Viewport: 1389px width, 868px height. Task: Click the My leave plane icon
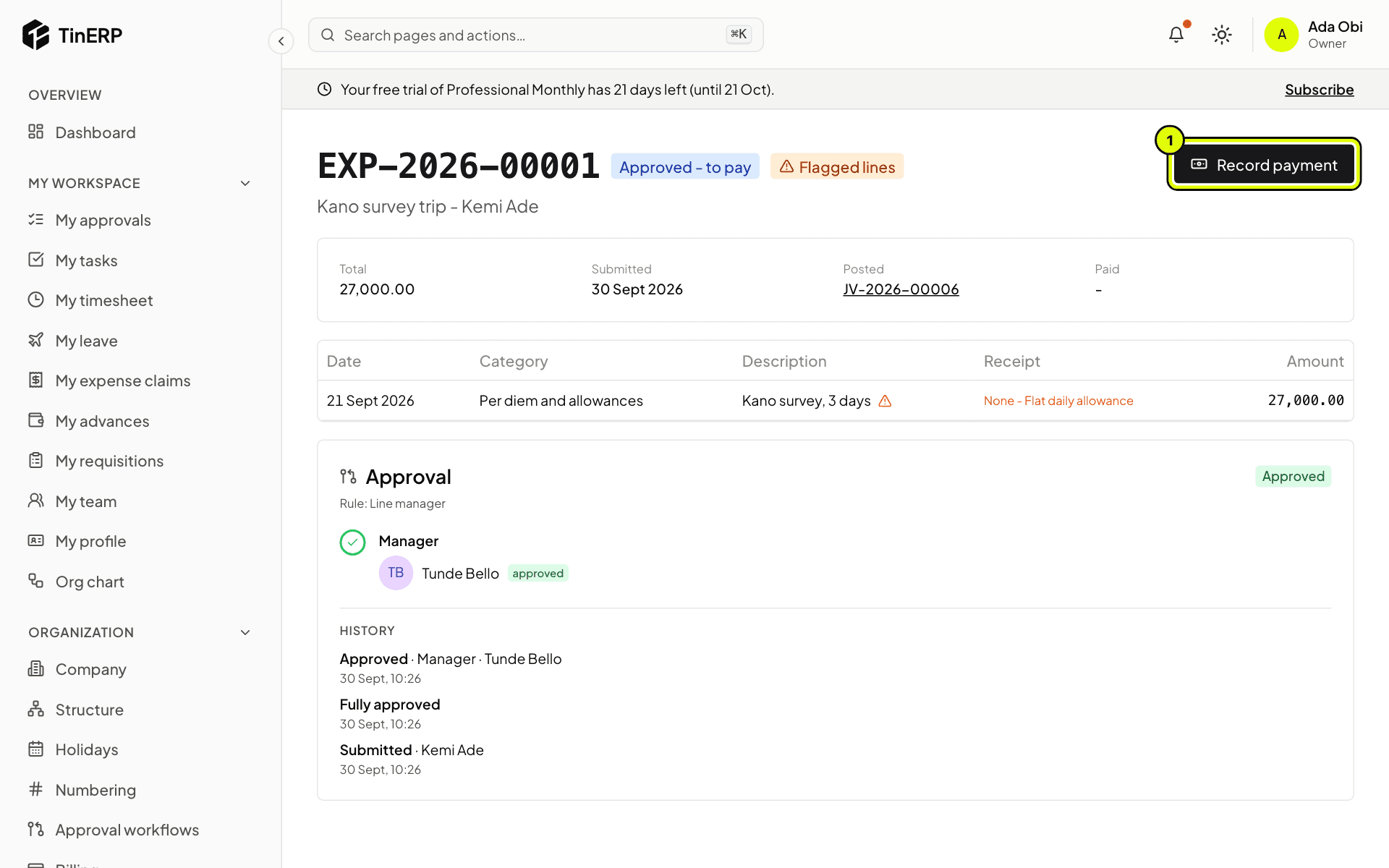[x=35, y=340]
